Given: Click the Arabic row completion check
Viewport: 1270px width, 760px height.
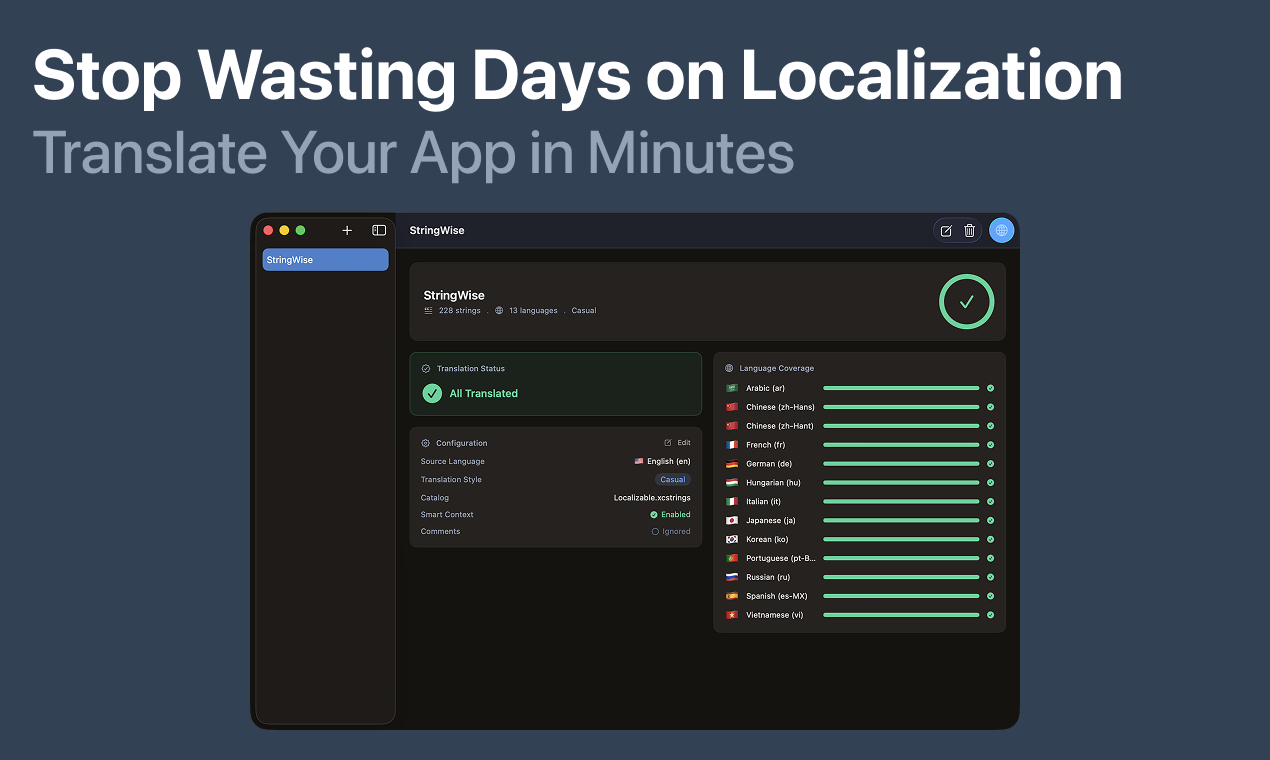Looking at the screenshot, I should 990,388.
